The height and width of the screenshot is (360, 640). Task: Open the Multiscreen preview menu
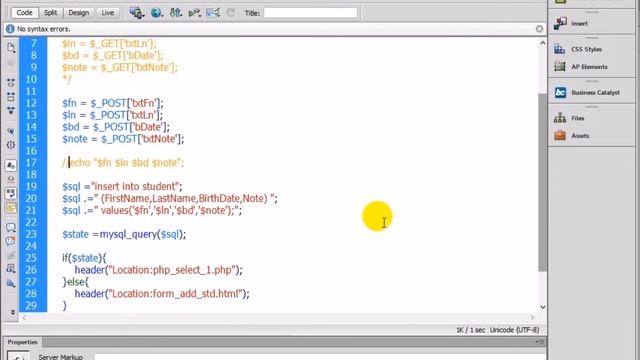click(x=137, y=13)
